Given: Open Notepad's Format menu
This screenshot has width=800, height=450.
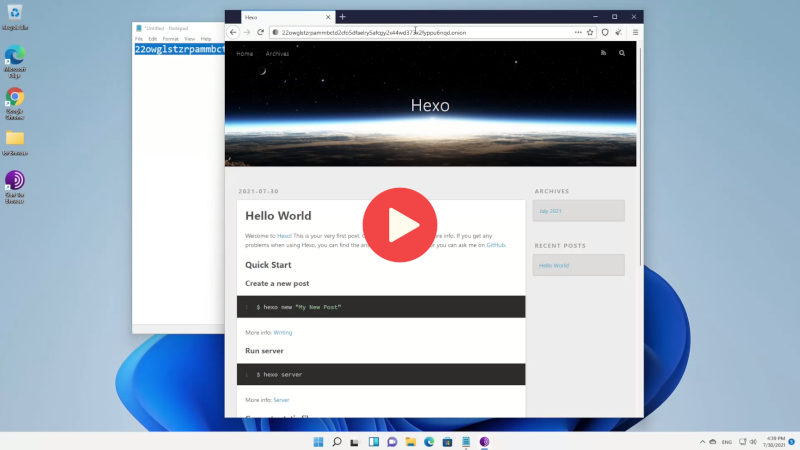Looking at the screenshot, I should [x=169, y=39].
